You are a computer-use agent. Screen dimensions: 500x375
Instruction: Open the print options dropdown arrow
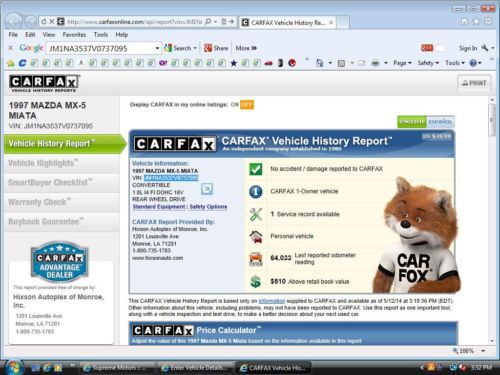[386, 63]
